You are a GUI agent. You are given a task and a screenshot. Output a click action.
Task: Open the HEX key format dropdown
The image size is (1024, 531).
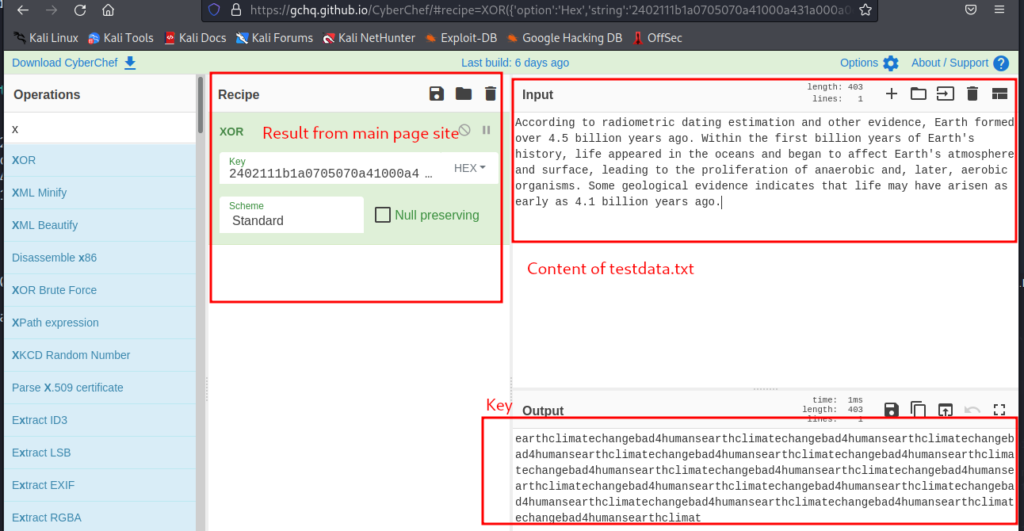(x=470, y=168)
